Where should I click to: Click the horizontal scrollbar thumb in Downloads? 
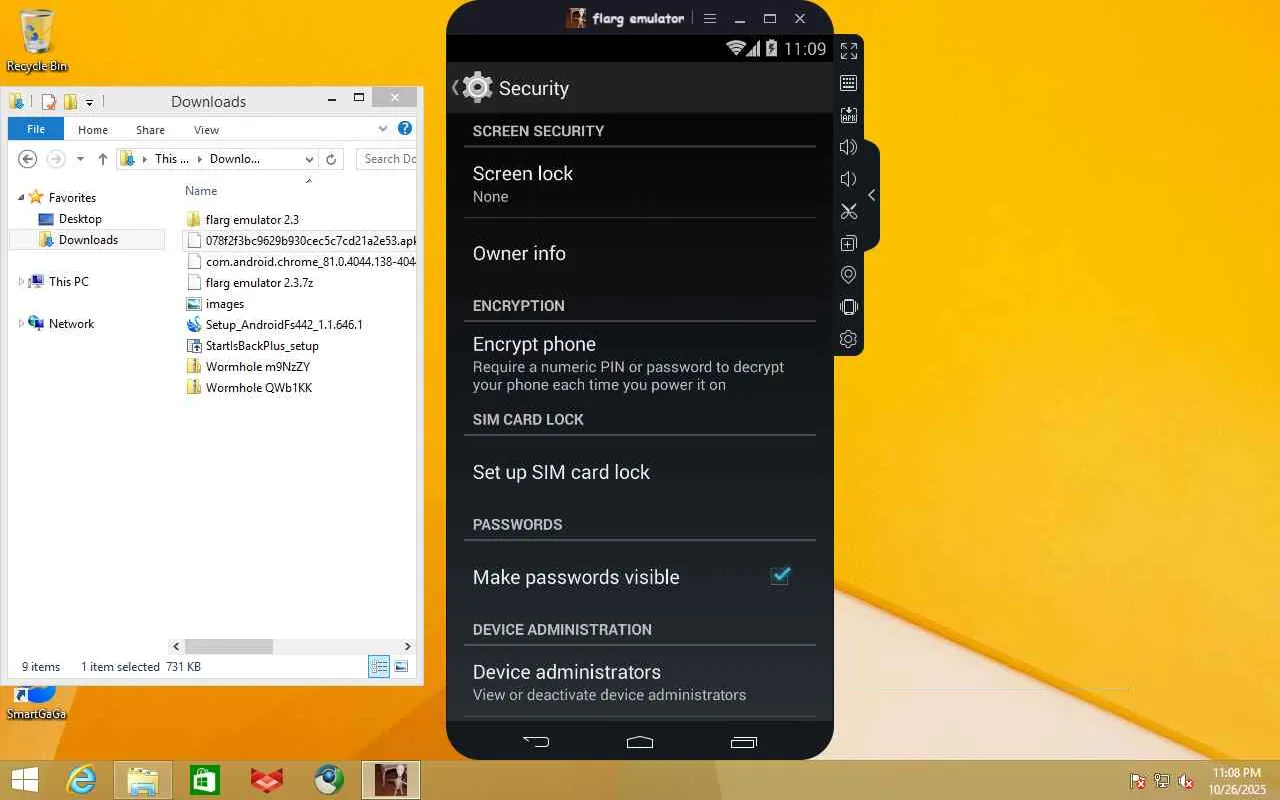(229, 647)
